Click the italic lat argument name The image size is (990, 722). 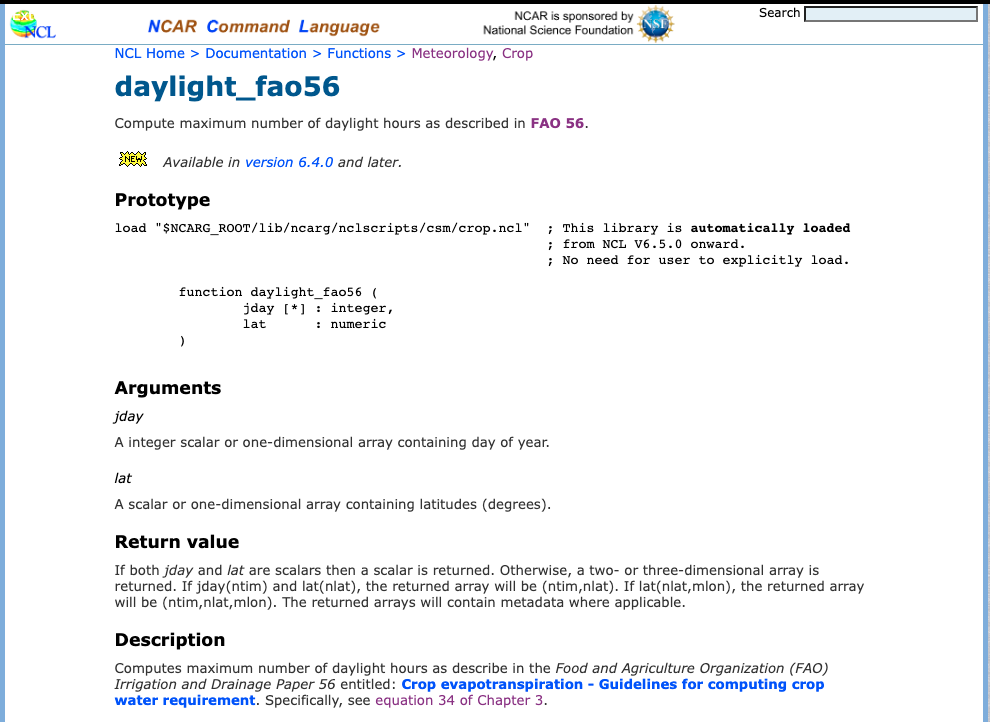tap(123, 478)
